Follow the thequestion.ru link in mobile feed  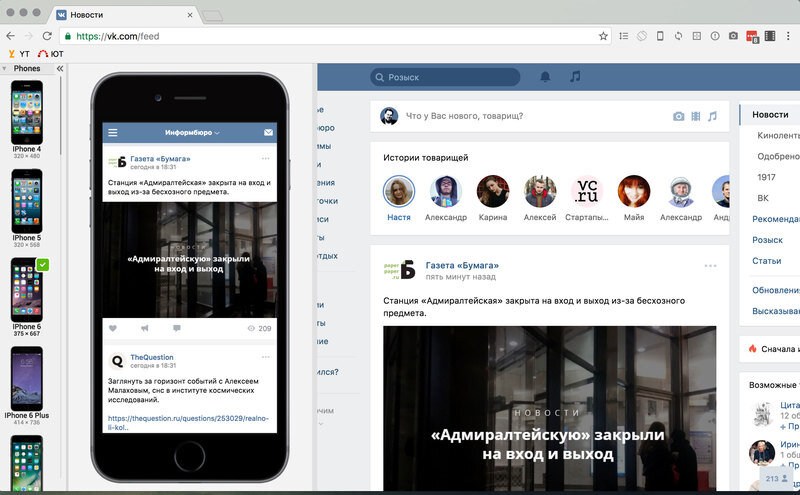coord(188,423)
